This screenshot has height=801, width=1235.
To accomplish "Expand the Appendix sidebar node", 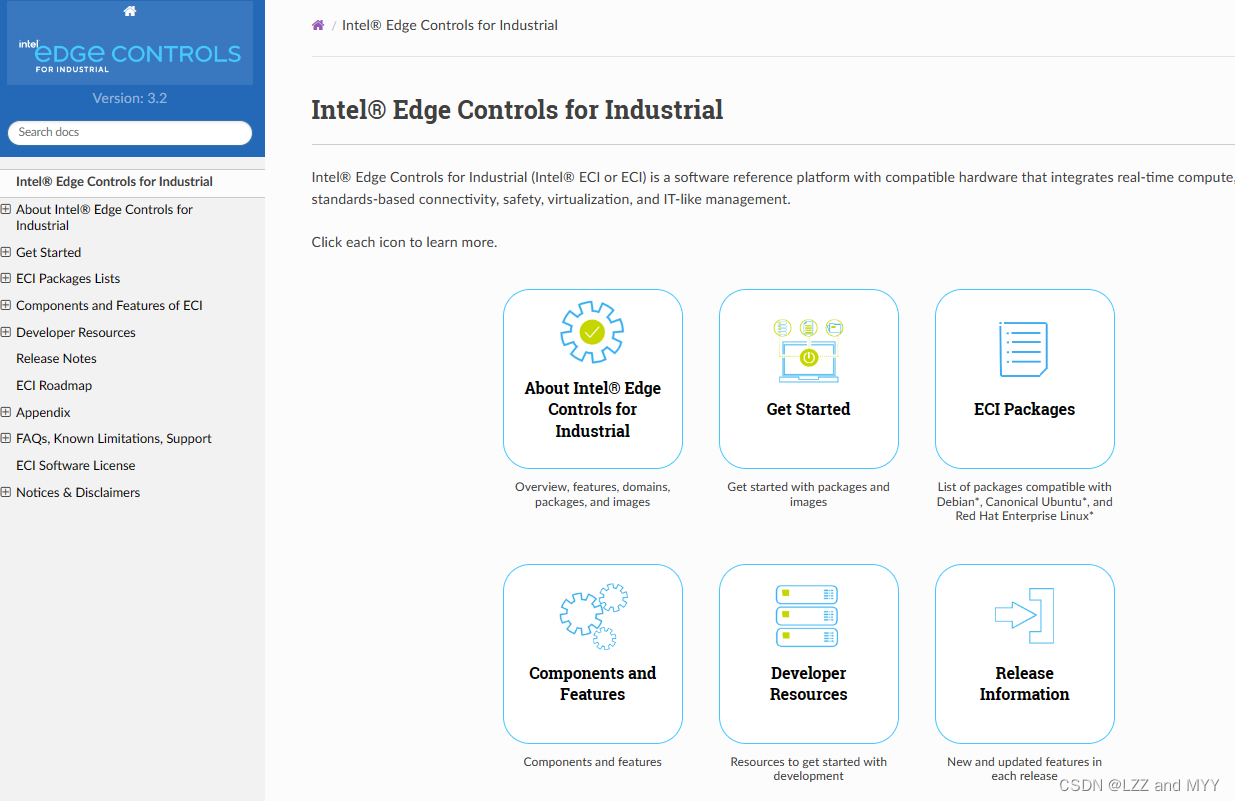I will coord(6,412).
